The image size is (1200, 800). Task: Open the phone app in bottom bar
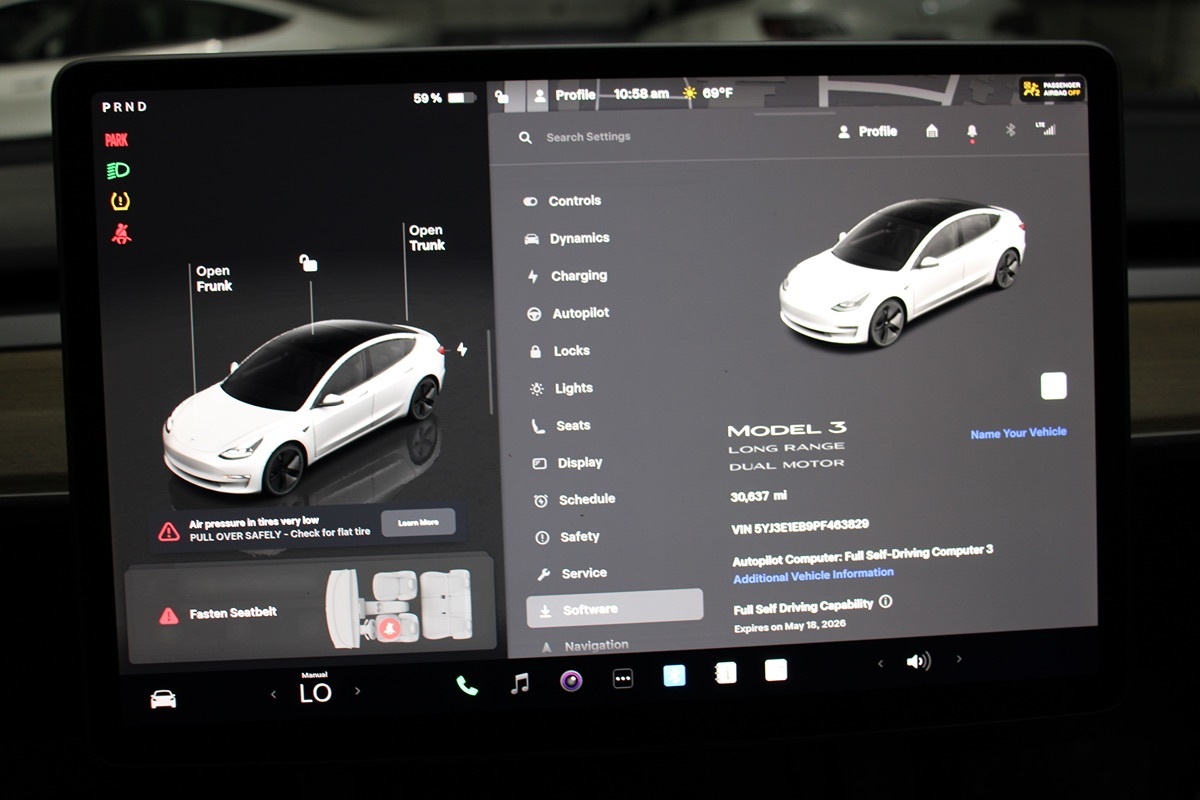point(467,684)
